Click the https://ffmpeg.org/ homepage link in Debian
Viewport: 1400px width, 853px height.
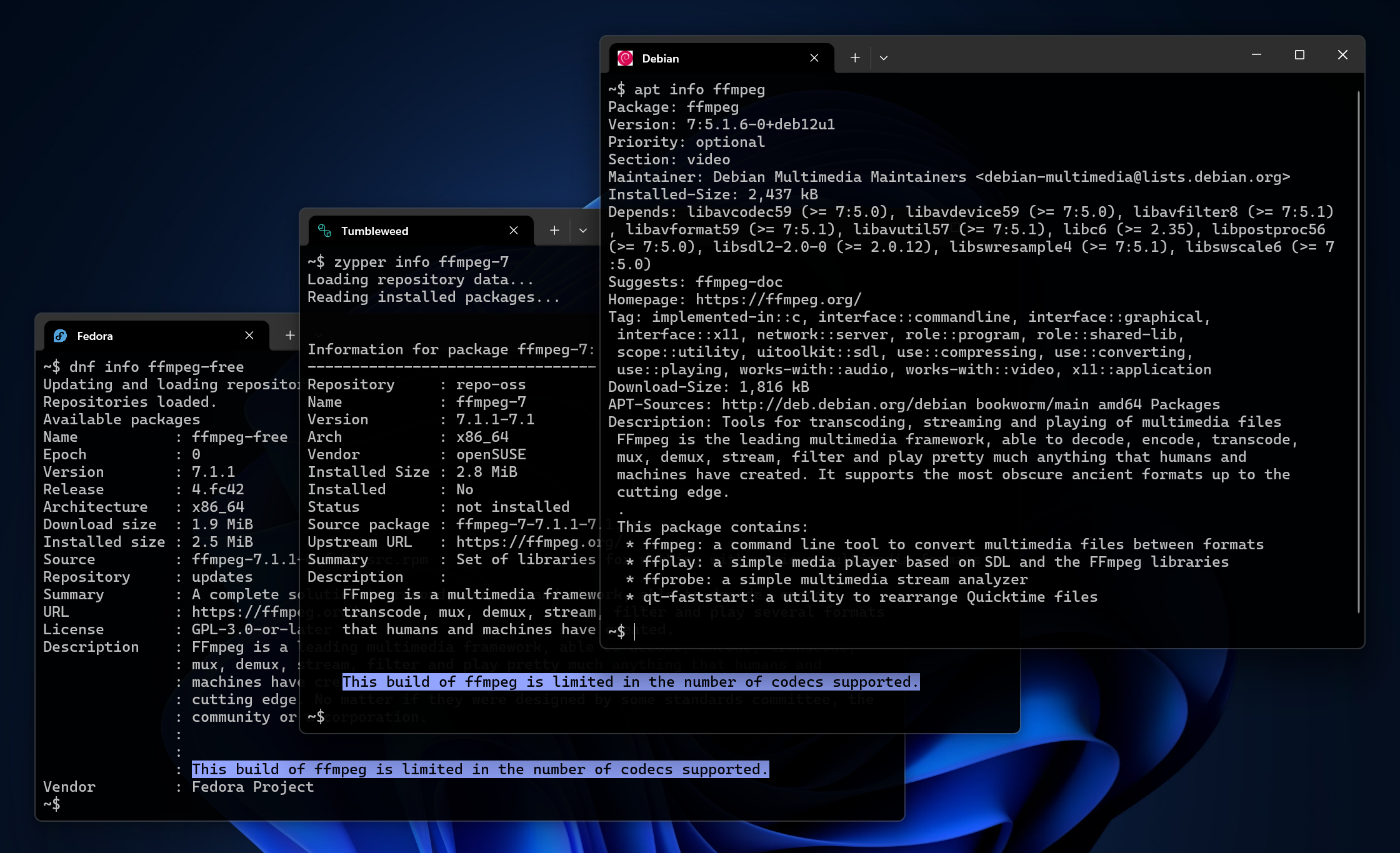click(779, 299)
